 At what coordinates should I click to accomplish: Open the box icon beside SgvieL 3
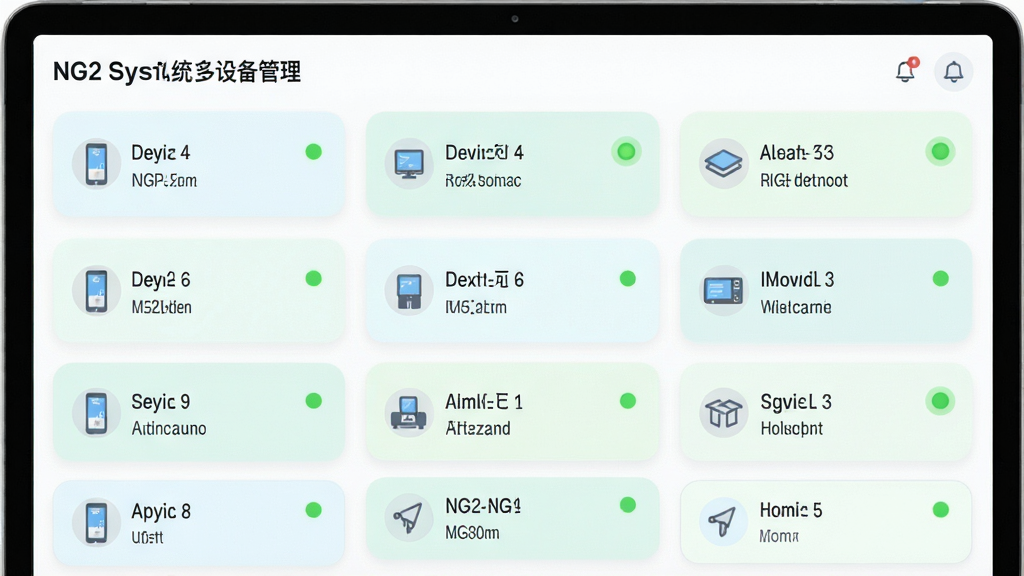pos(724,413)
